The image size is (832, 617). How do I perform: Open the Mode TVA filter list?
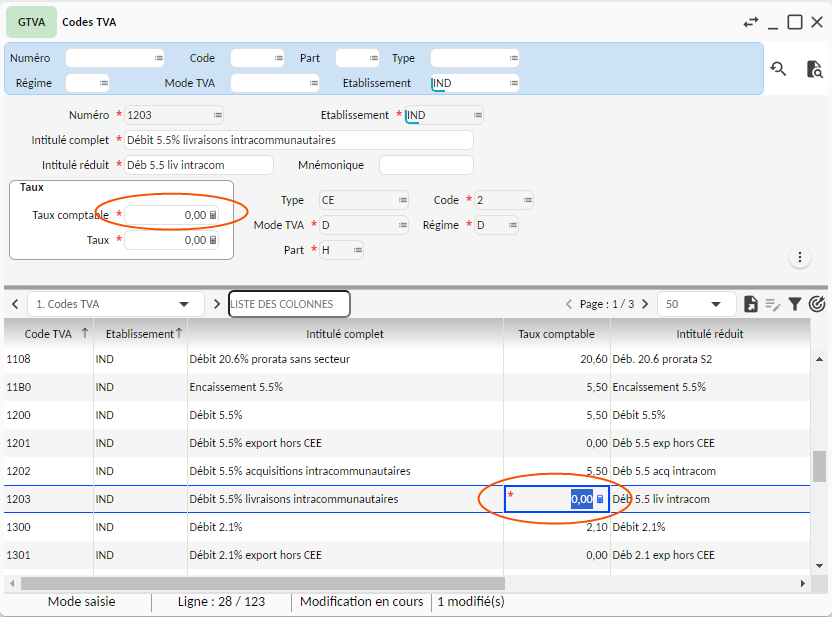click(x=314, y=83)
